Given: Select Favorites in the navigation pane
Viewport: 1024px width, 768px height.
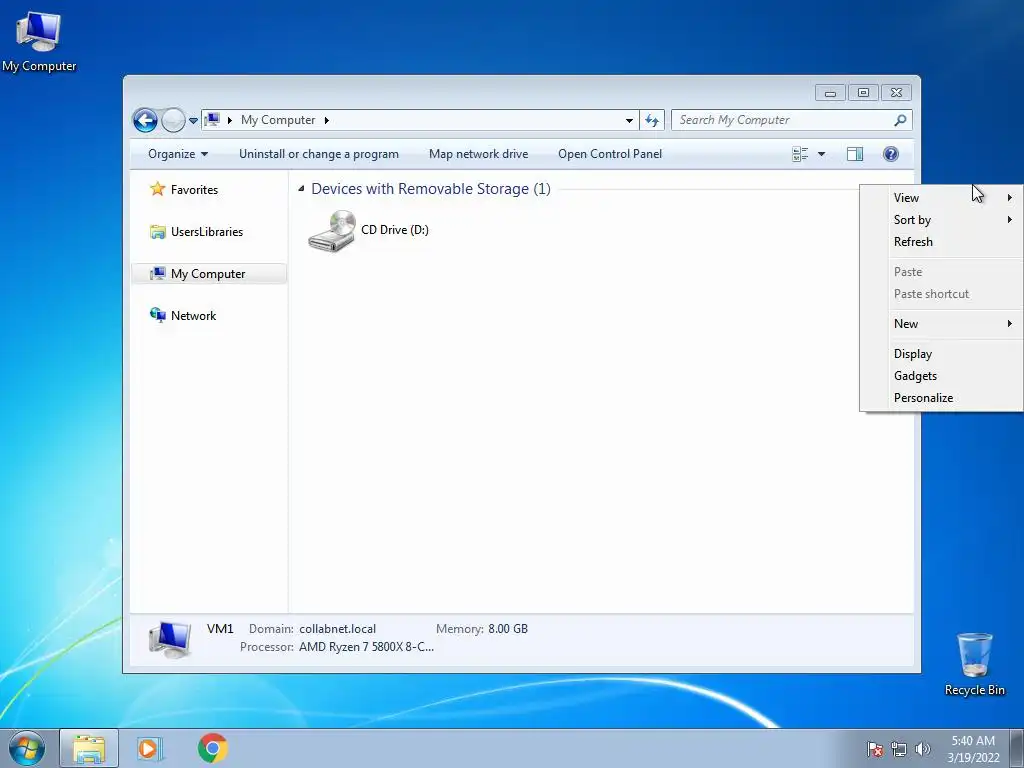Looking at the screenshot, I should [x=194, y=189].
